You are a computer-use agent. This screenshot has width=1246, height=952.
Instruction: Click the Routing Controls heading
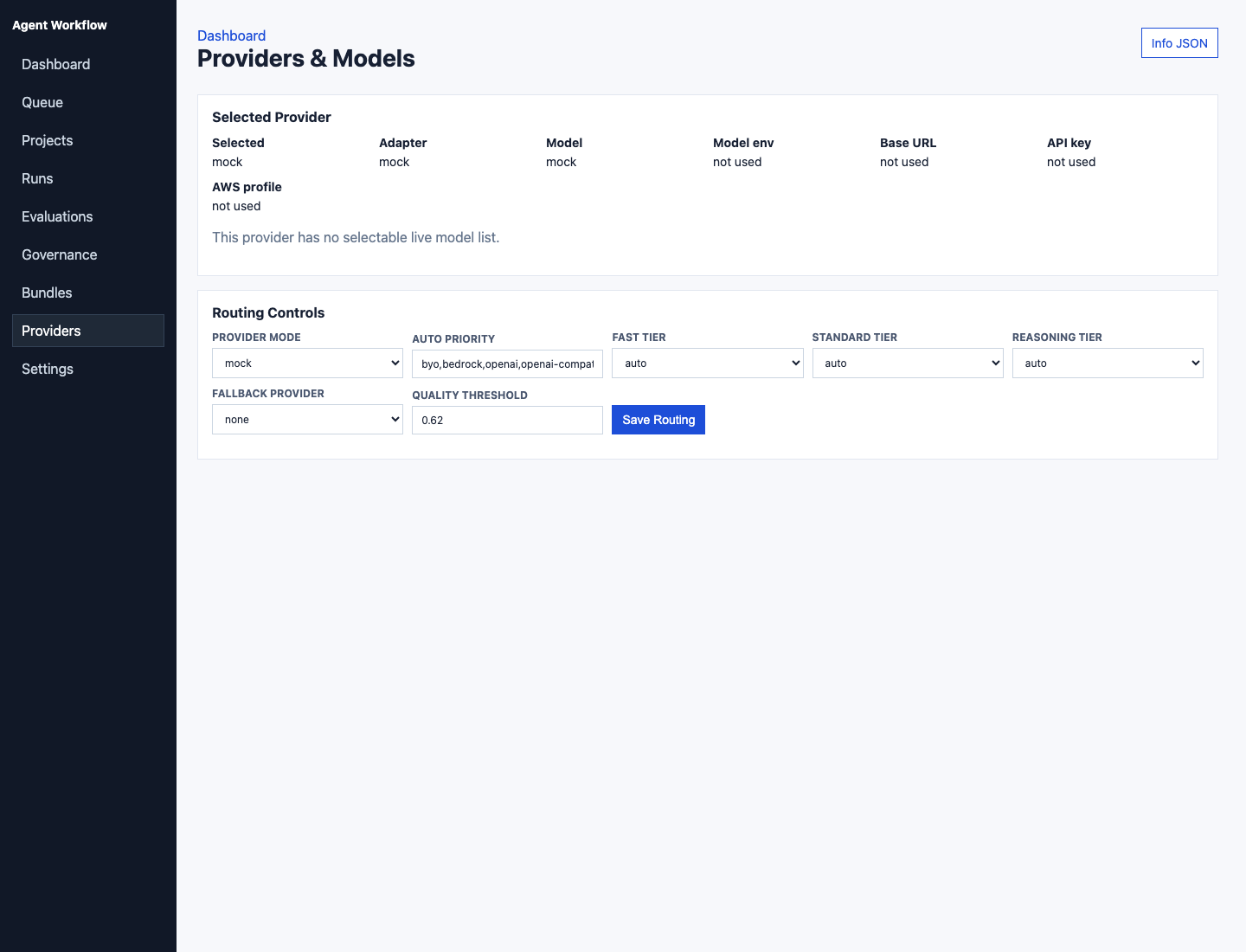[268, 312]
